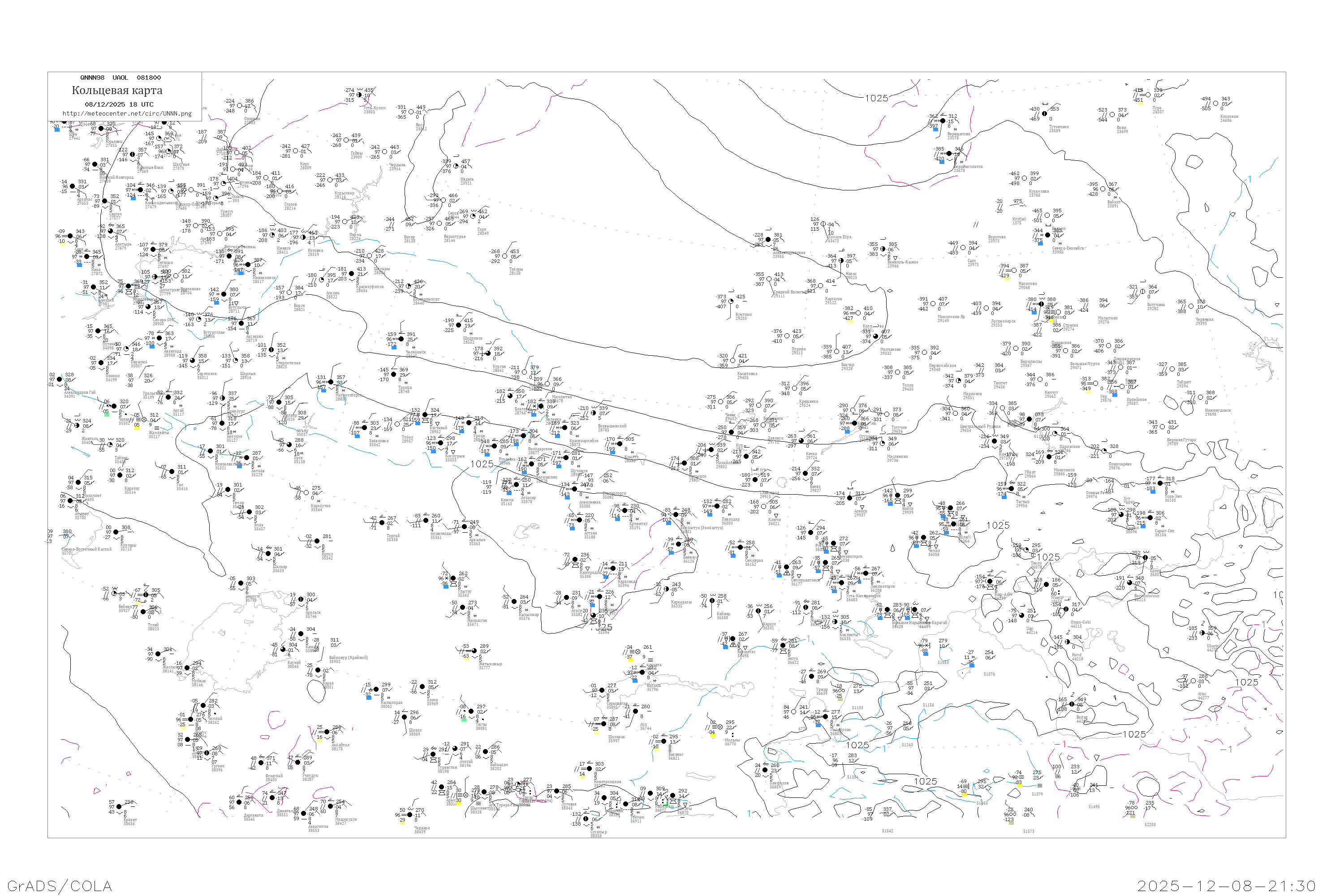Click the Кольцевая карта title
This screenshot has width=1344, height=896.
117,90
